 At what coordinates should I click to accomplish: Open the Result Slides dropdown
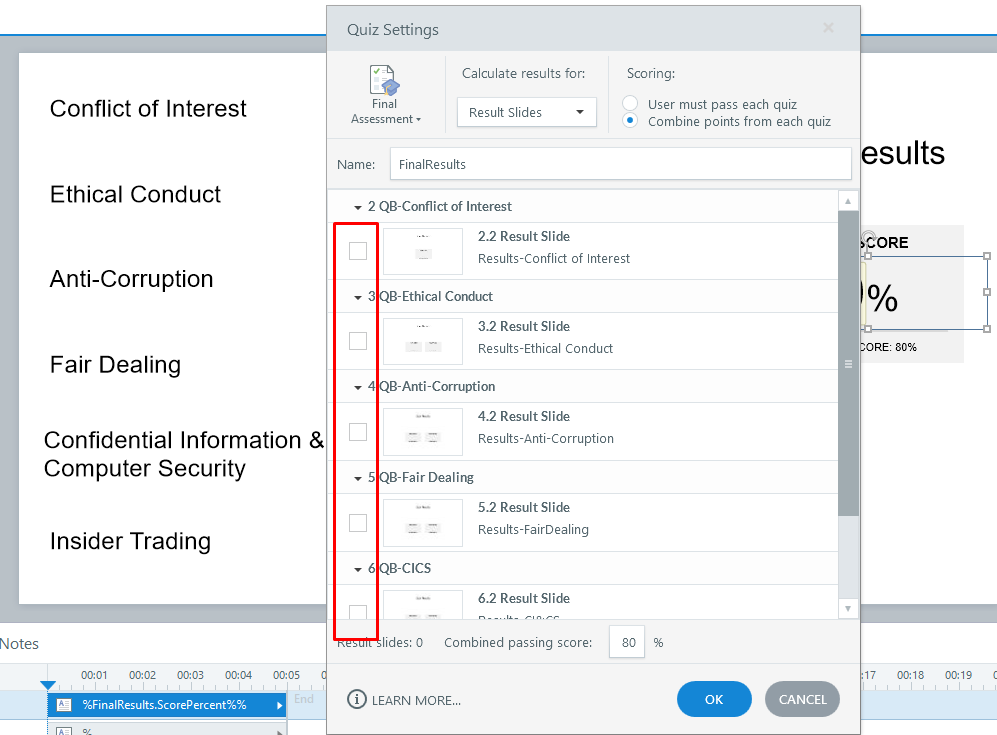pos(526,113)
